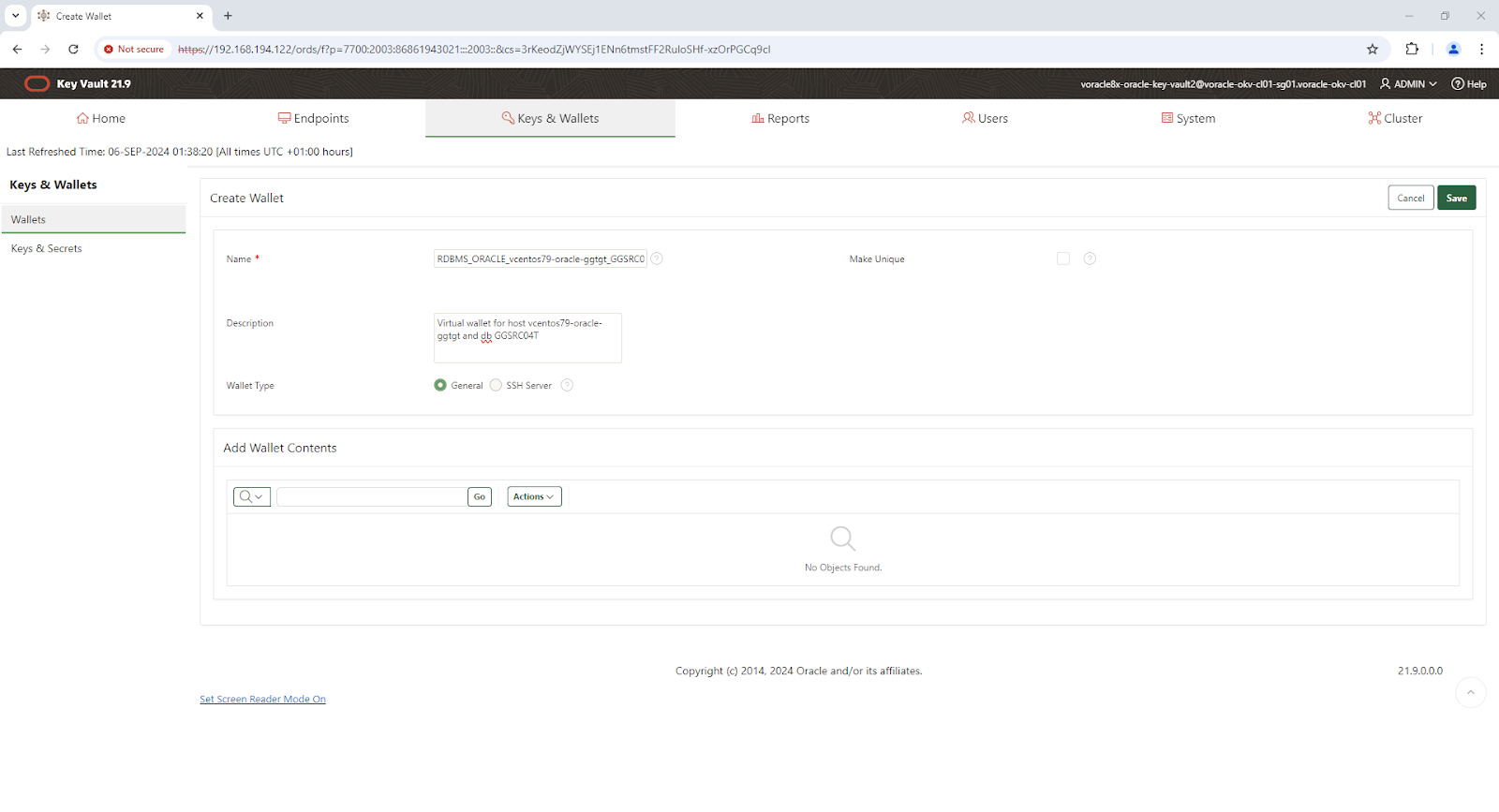The width and height of the screenshot is (1499, 812).
Task: Click the version 21.9.0.0.0 text
Action: click(1420, 671)
